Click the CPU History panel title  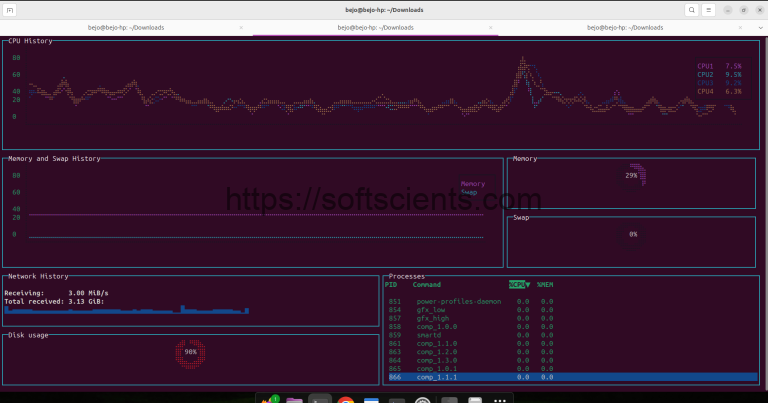click(x=30, y=41)
